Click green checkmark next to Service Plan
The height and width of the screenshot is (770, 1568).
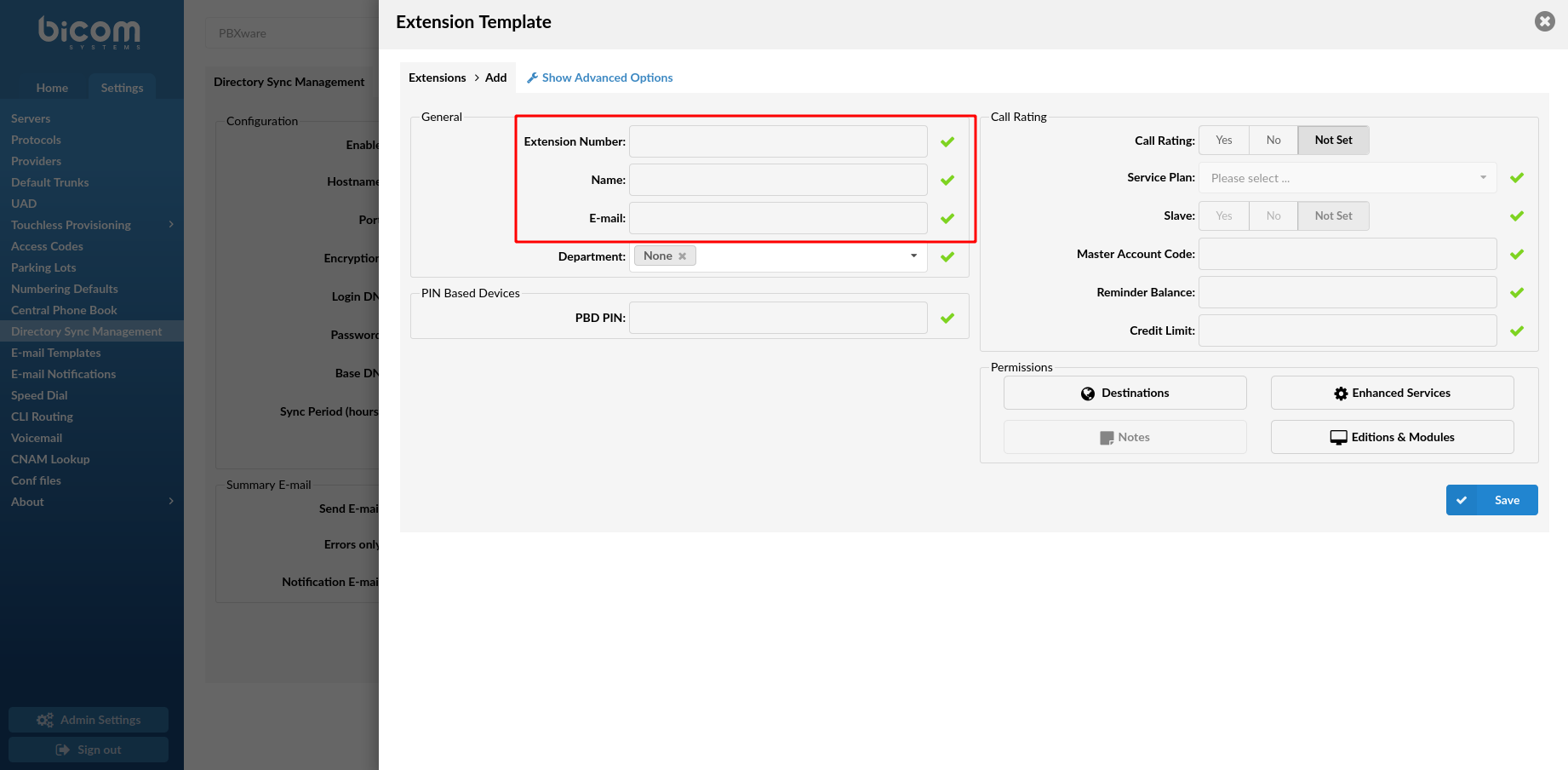point(1517,178)
